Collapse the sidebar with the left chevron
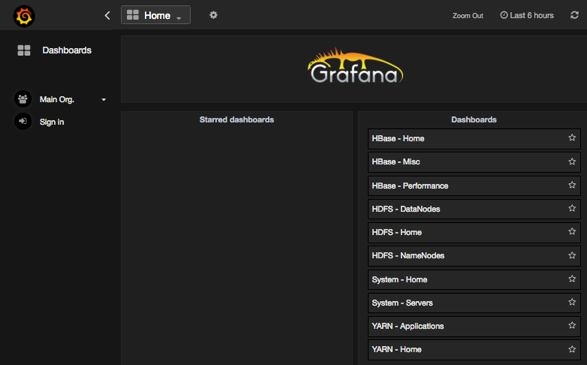 tap(107, 15)
